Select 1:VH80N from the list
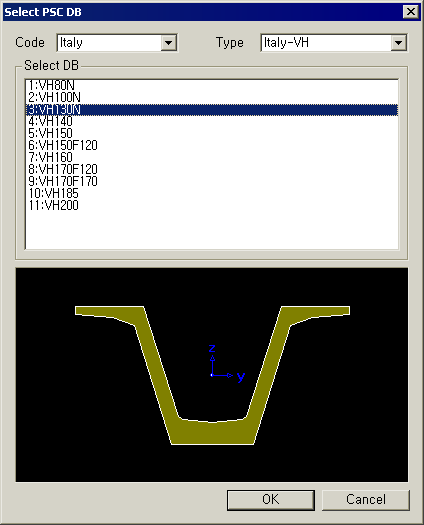The width and height of the screenshot is (424, 525). (x=212, y=85)
